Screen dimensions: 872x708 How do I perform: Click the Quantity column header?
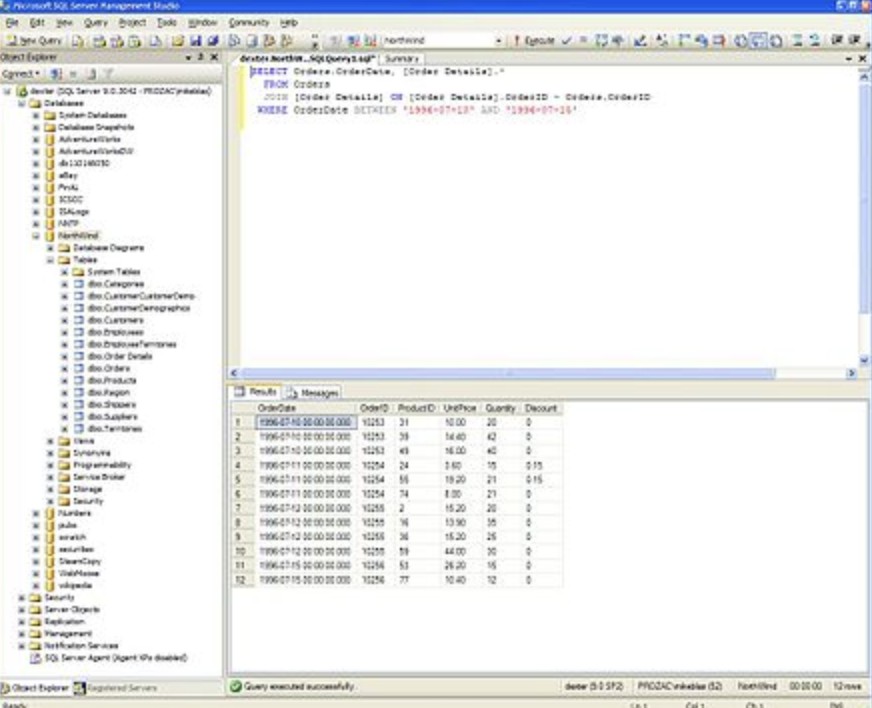point(501,408)
